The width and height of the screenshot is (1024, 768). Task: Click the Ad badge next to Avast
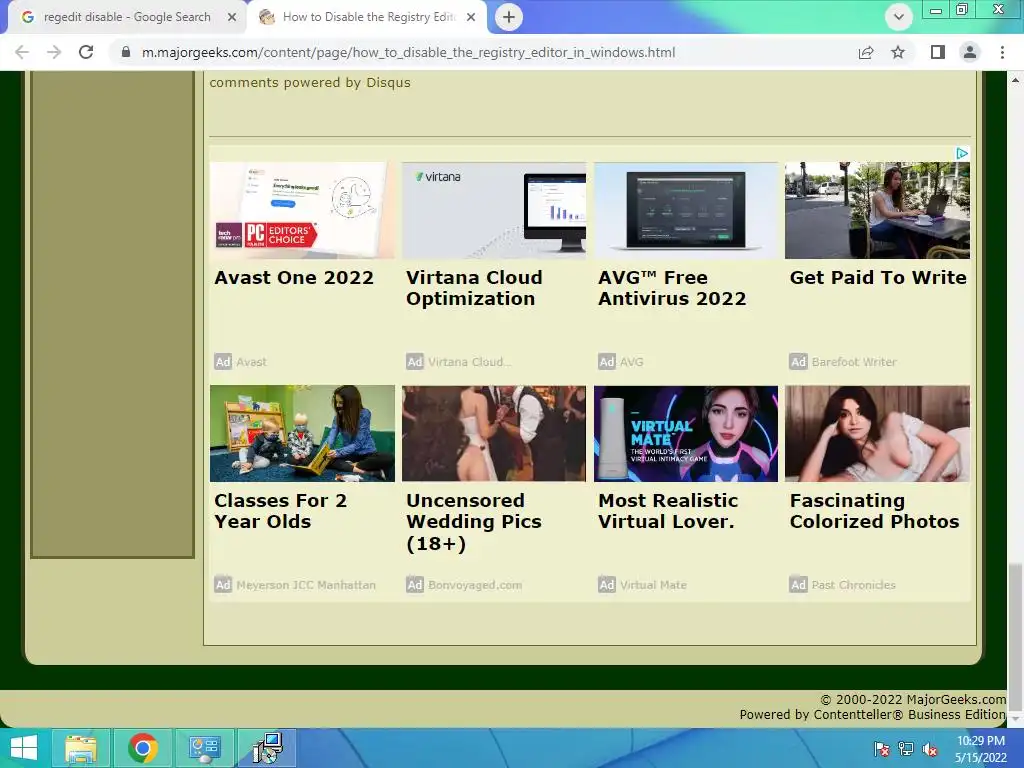223,362
